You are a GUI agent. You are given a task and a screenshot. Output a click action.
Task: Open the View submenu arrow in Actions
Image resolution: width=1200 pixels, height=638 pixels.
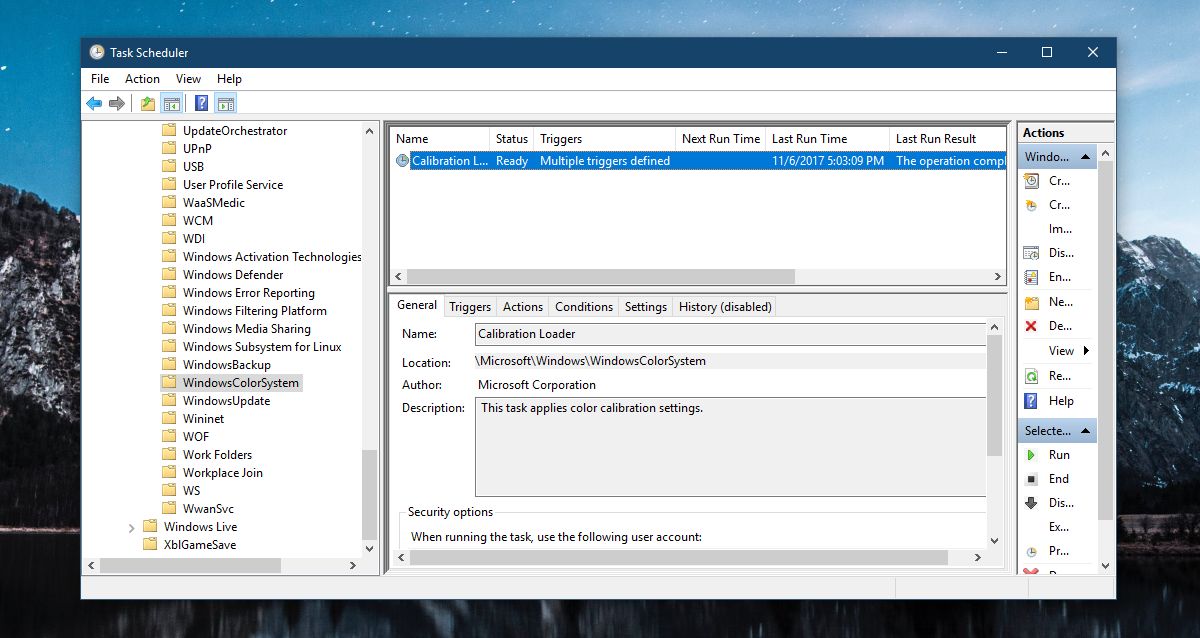click(x=1086, y=351)
